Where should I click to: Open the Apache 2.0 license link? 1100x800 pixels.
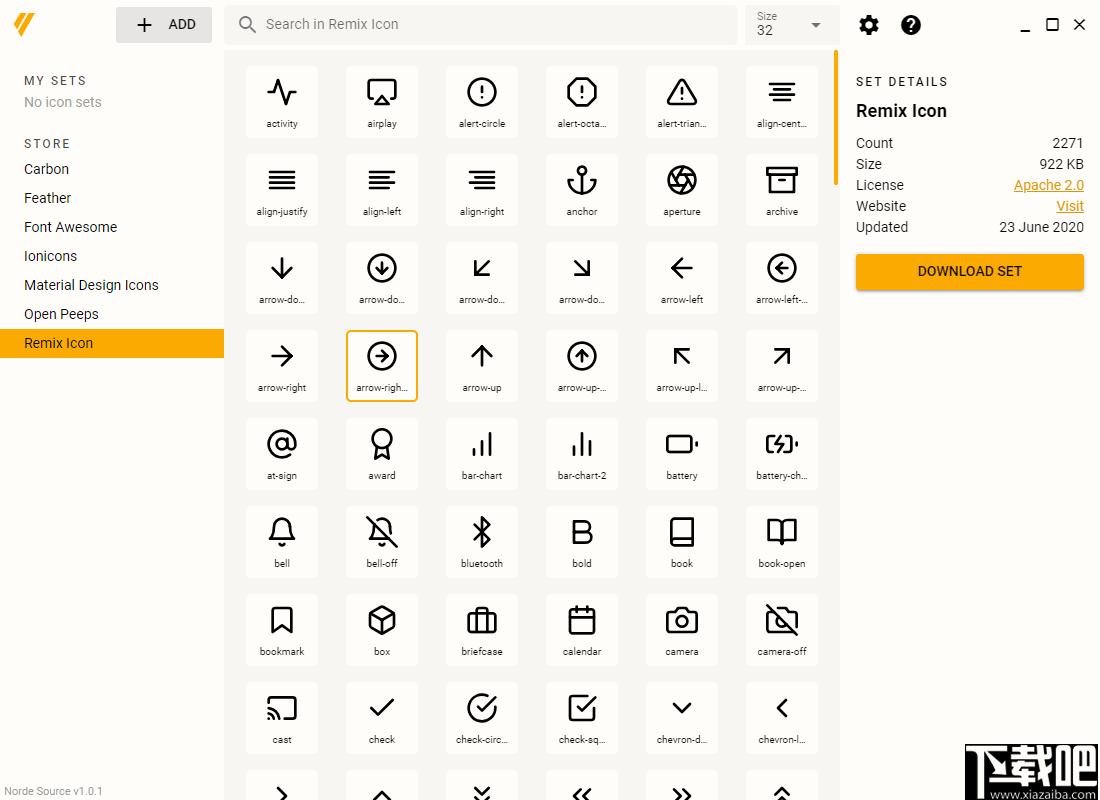coord(1048,185)
